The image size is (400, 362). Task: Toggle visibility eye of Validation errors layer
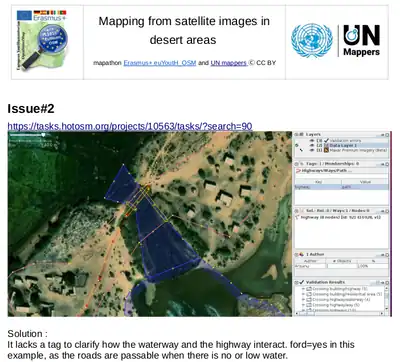(312, 140)
